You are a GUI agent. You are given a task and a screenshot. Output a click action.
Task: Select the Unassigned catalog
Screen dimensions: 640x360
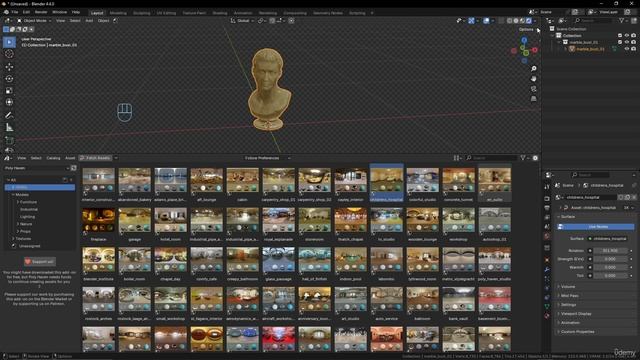(x=29, y=246)
